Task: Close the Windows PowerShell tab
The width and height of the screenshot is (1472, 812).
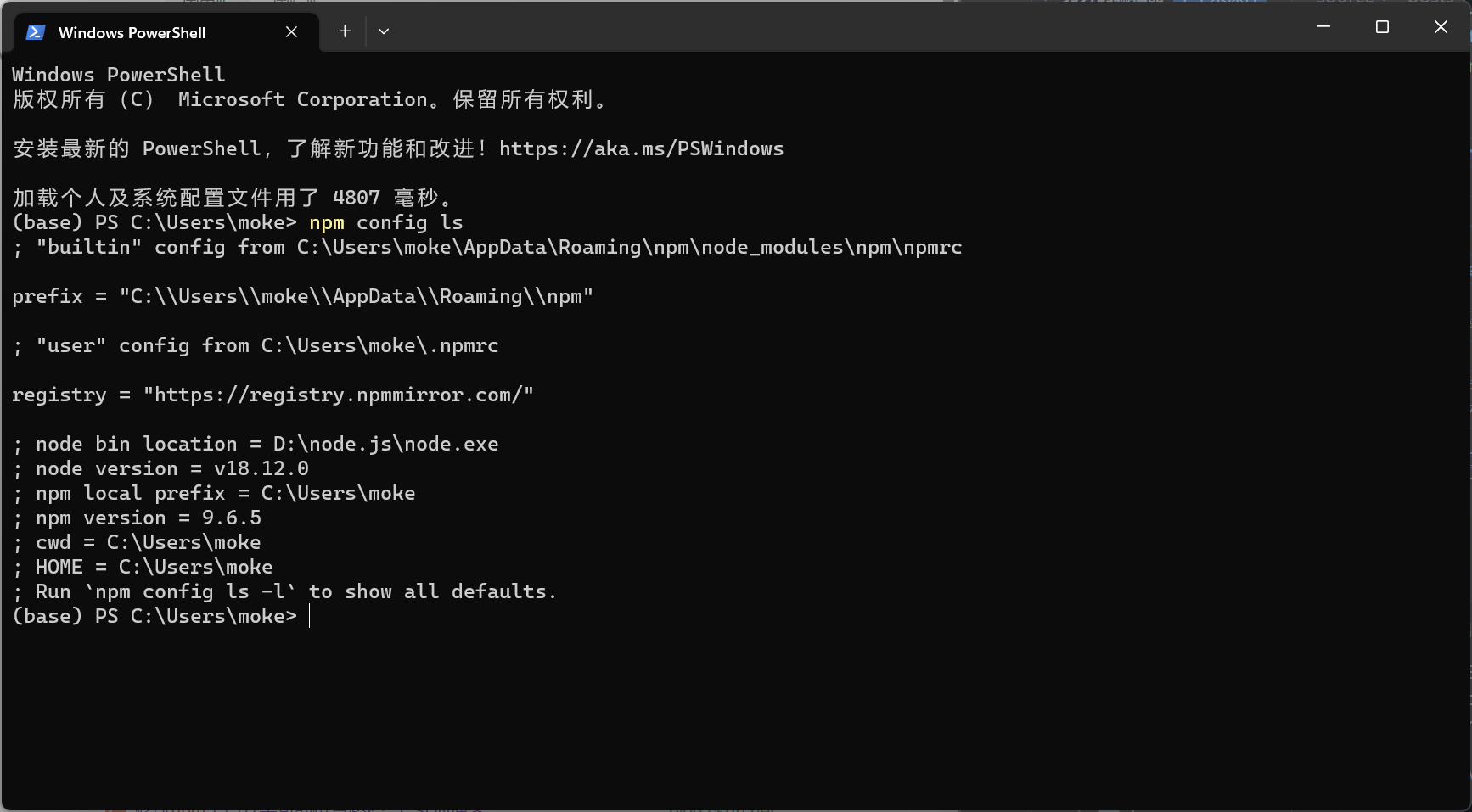Action: 291,31
